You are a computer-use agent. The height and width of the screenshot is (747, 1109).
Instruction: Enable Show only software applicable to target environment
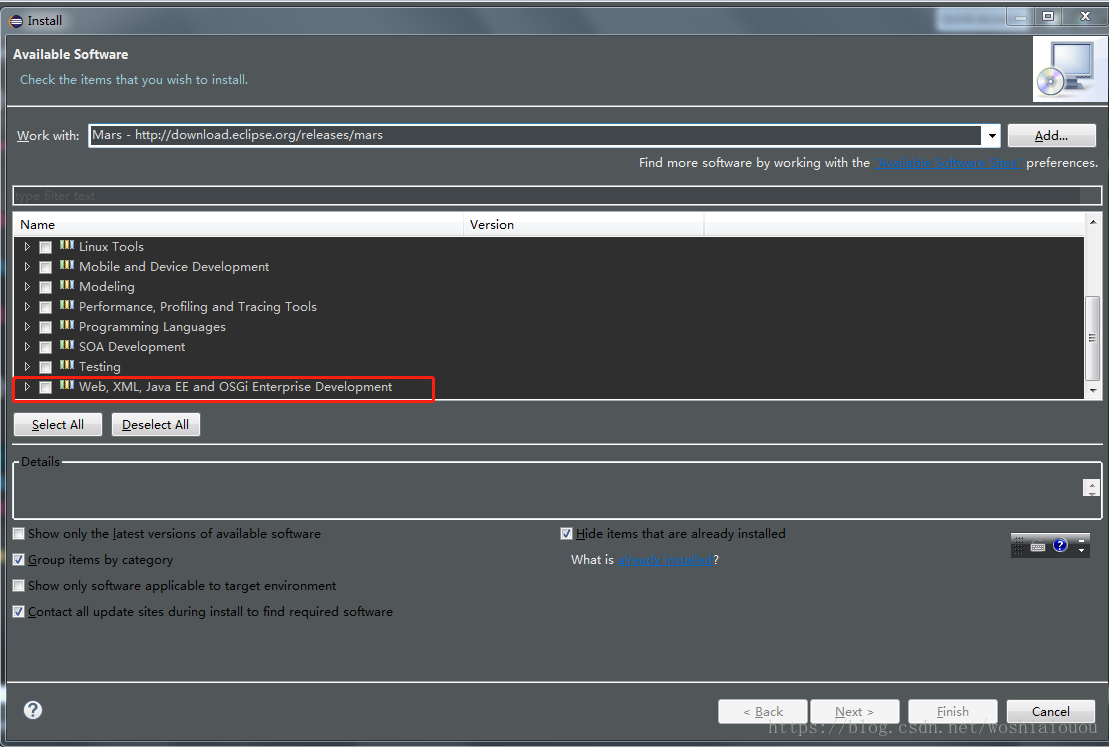[19, 586]
